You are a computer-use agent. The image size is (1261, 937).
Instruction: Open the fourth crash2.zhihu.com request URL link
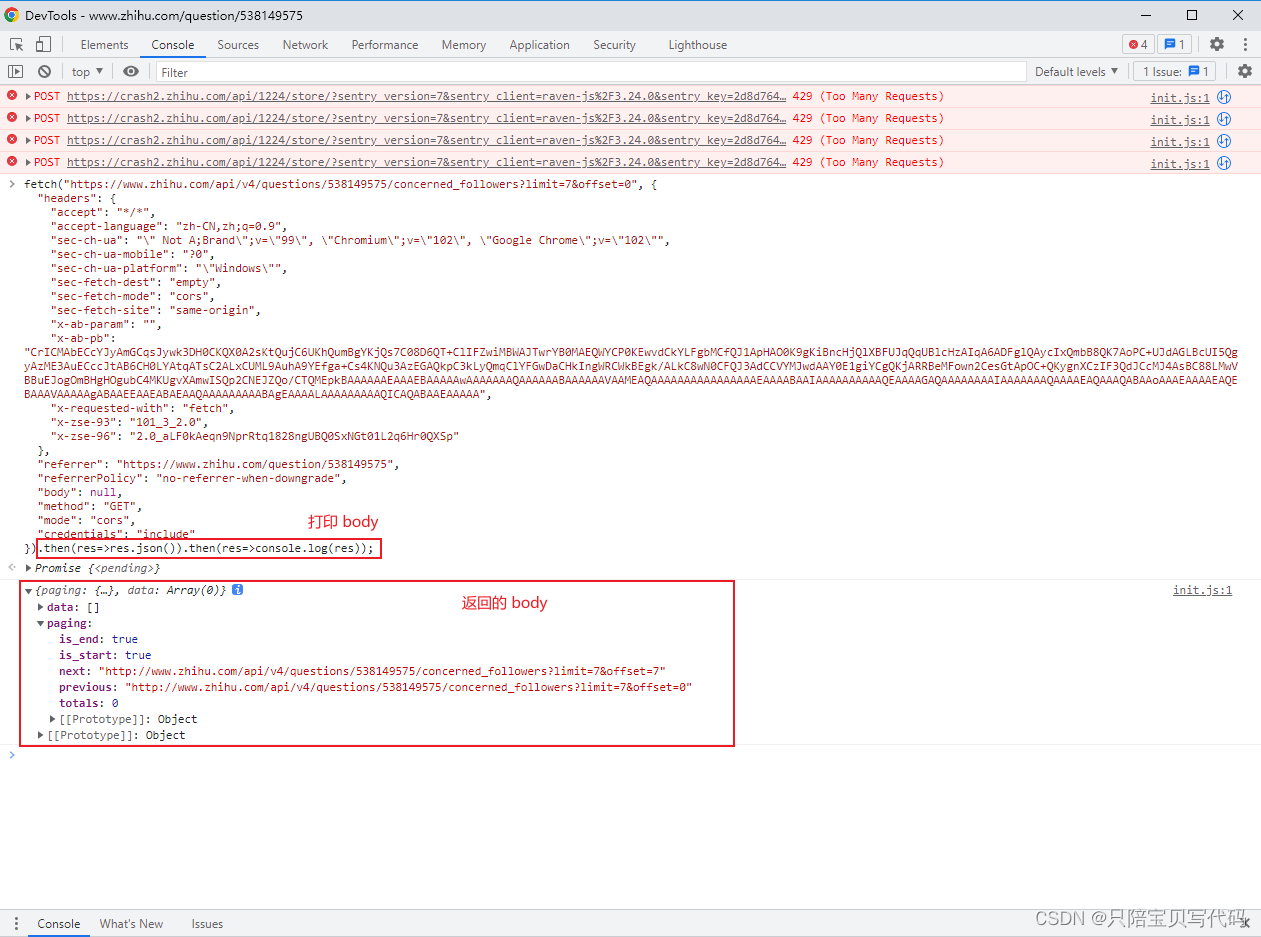tap(426, 163)
